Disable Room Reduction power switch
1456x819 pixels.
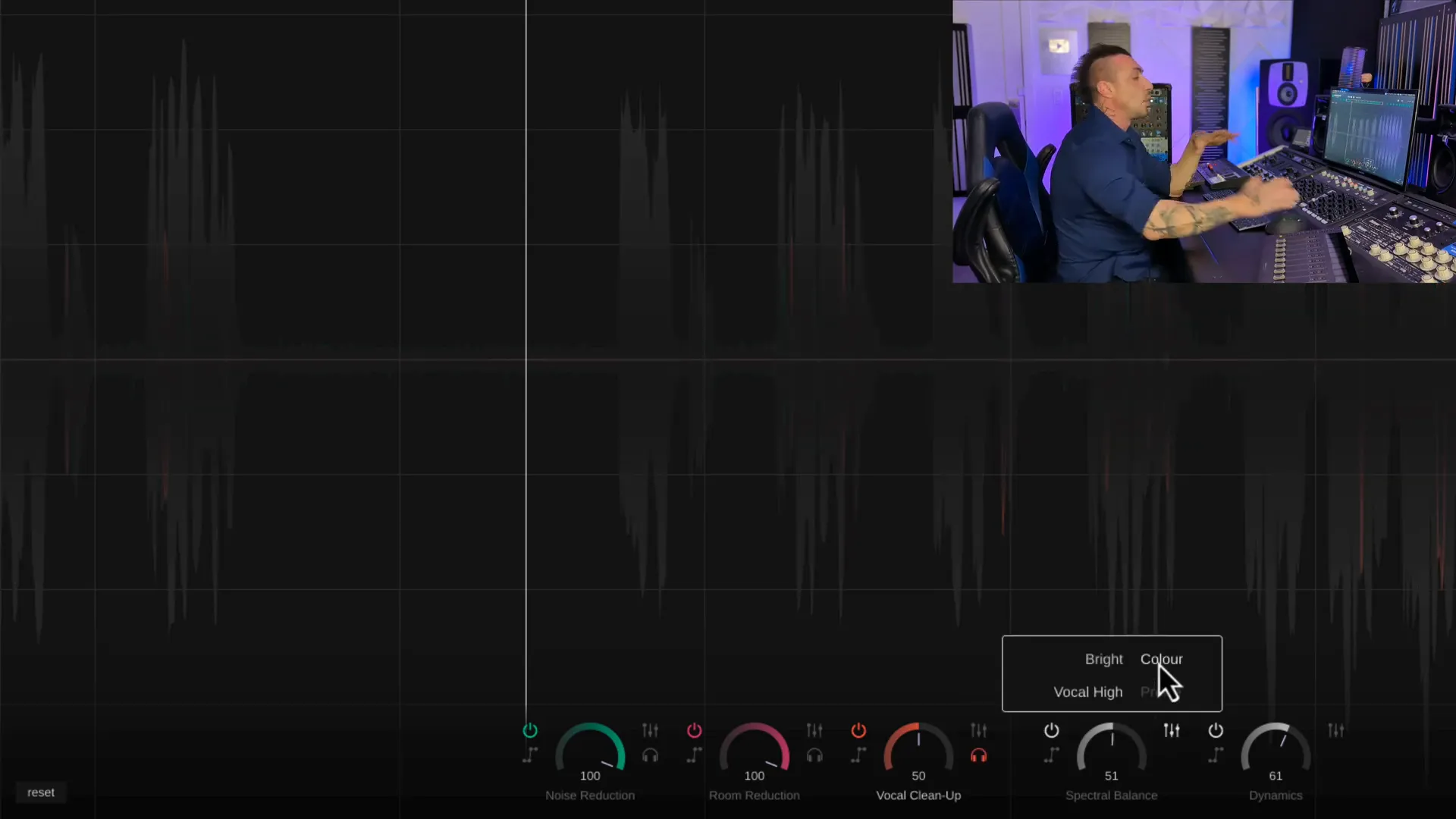point(694,730)
